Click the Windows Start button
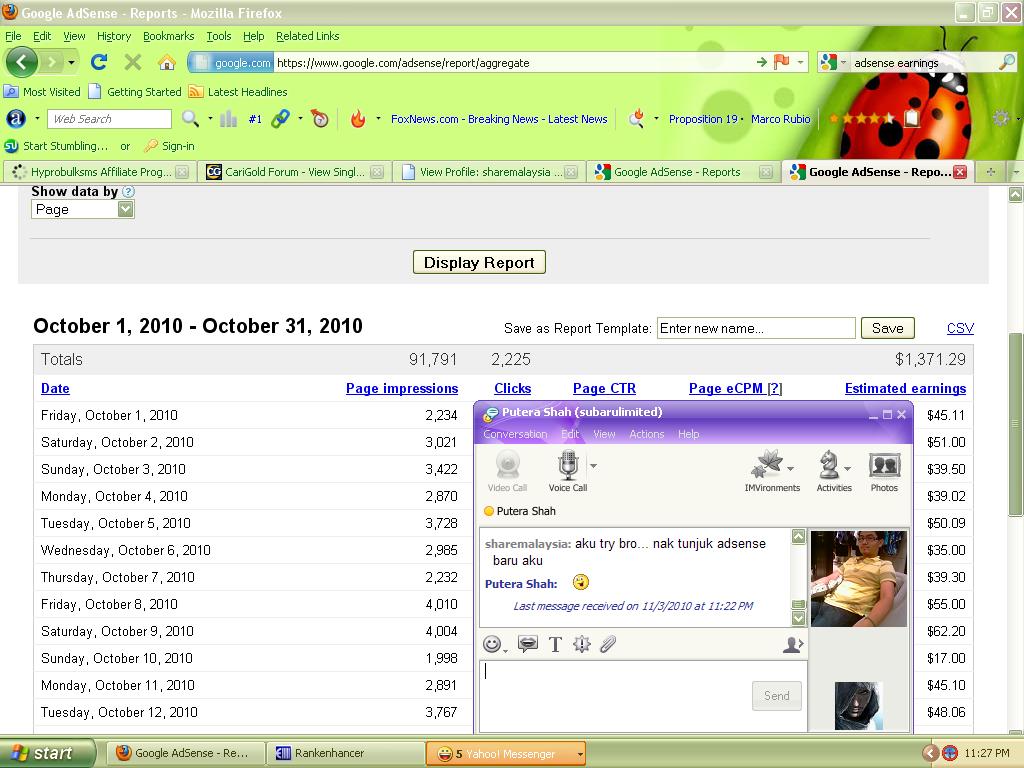Viewport: 1024px width, 768px height. (48, 753)
